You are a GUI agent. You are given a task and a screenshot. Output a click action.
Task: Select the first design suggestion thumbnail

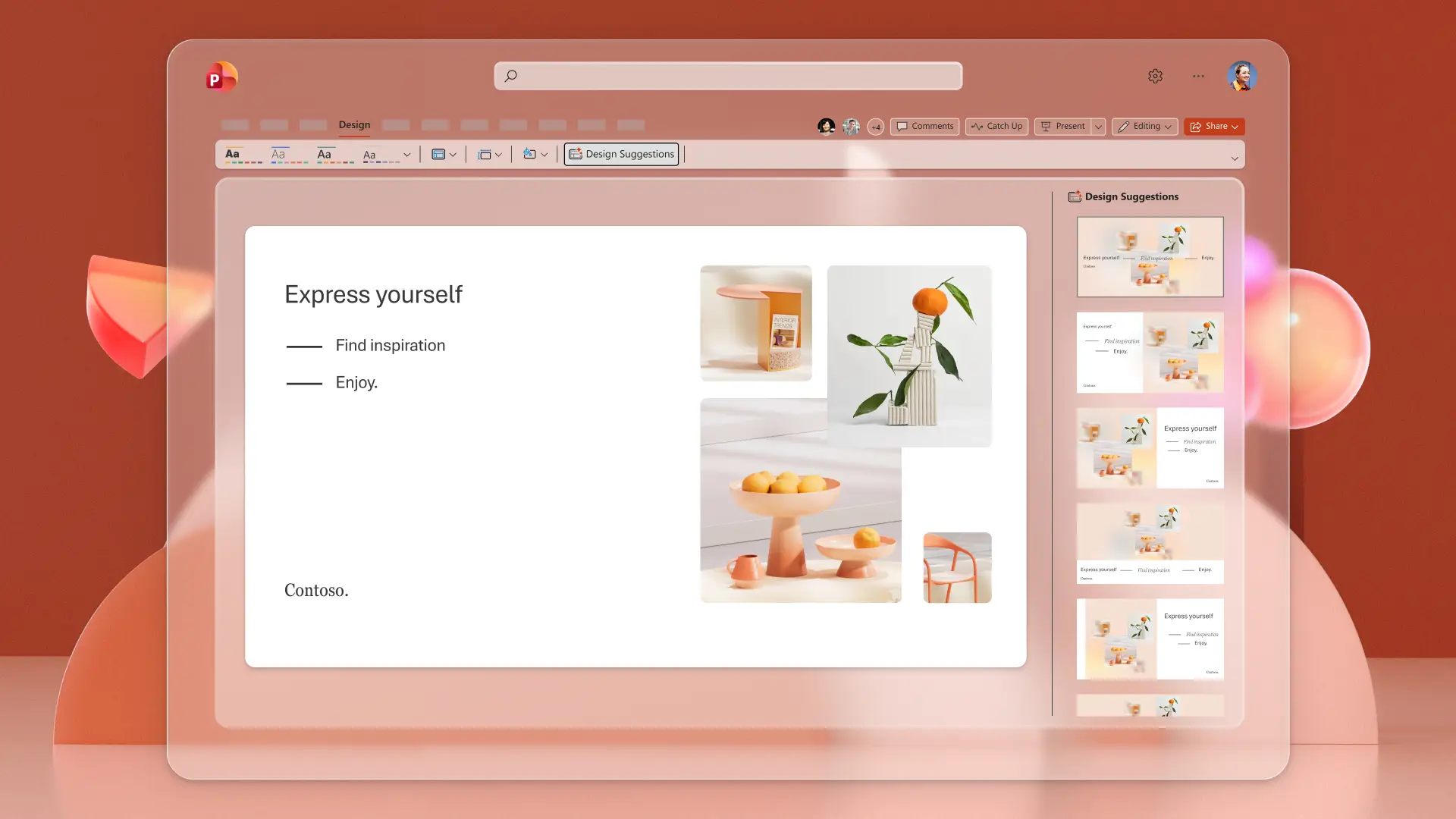pyautogui.click(x=1150, y=256)
